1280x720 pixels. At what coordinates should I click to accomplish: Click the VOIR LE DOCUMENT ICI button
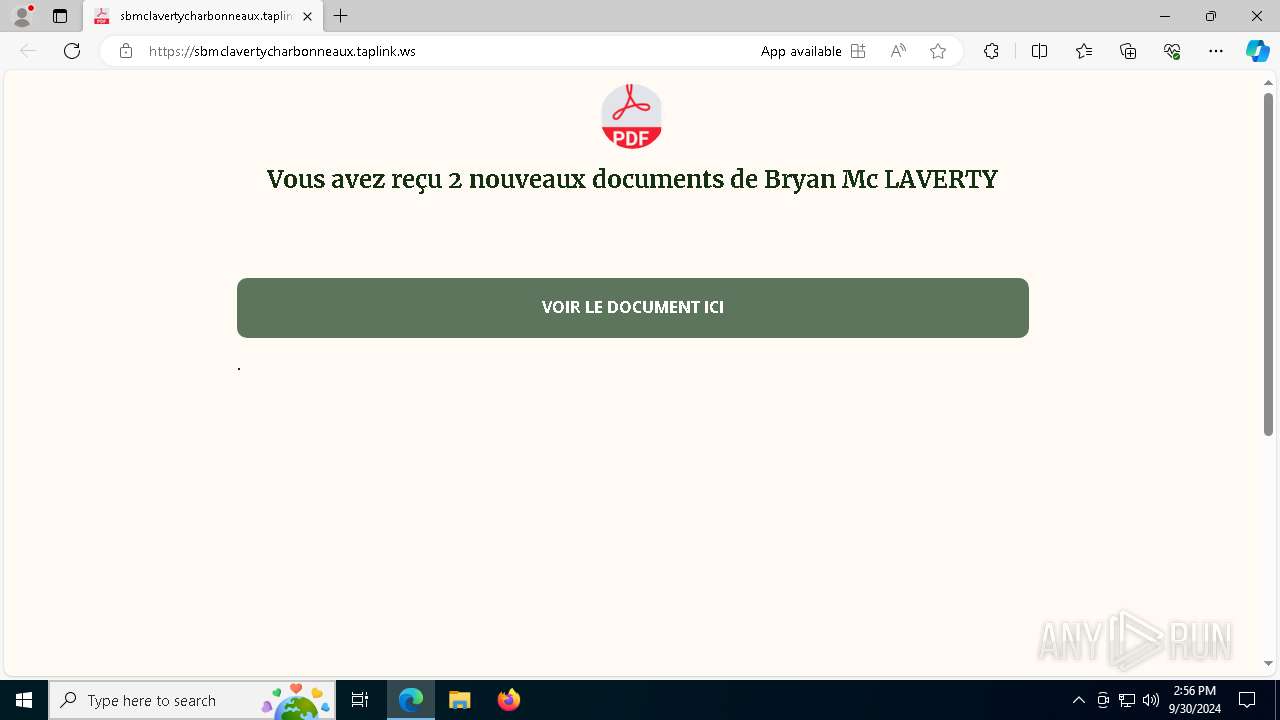632,307
